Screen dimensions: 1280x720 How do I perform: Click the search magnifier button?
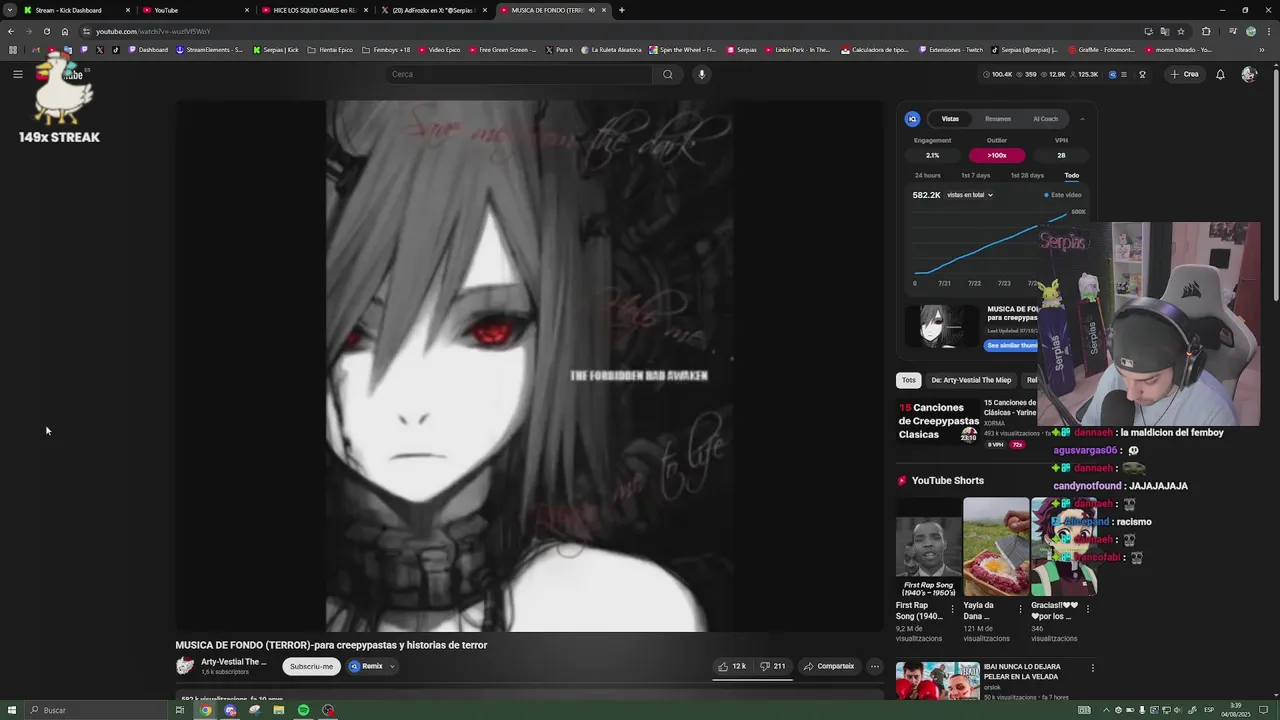[x=667, y=74]
